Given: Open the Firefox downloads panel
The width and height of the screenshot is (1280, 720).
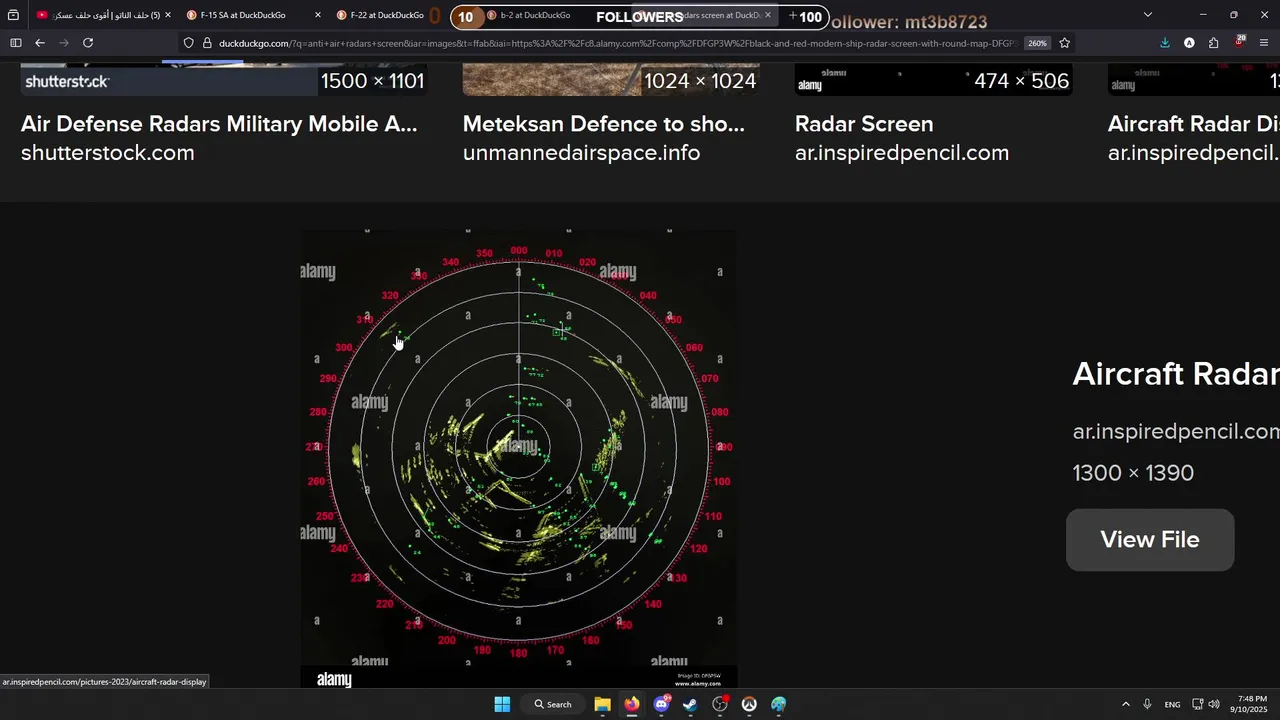Looking at the screenshot, I should [x=1164, y=43].
